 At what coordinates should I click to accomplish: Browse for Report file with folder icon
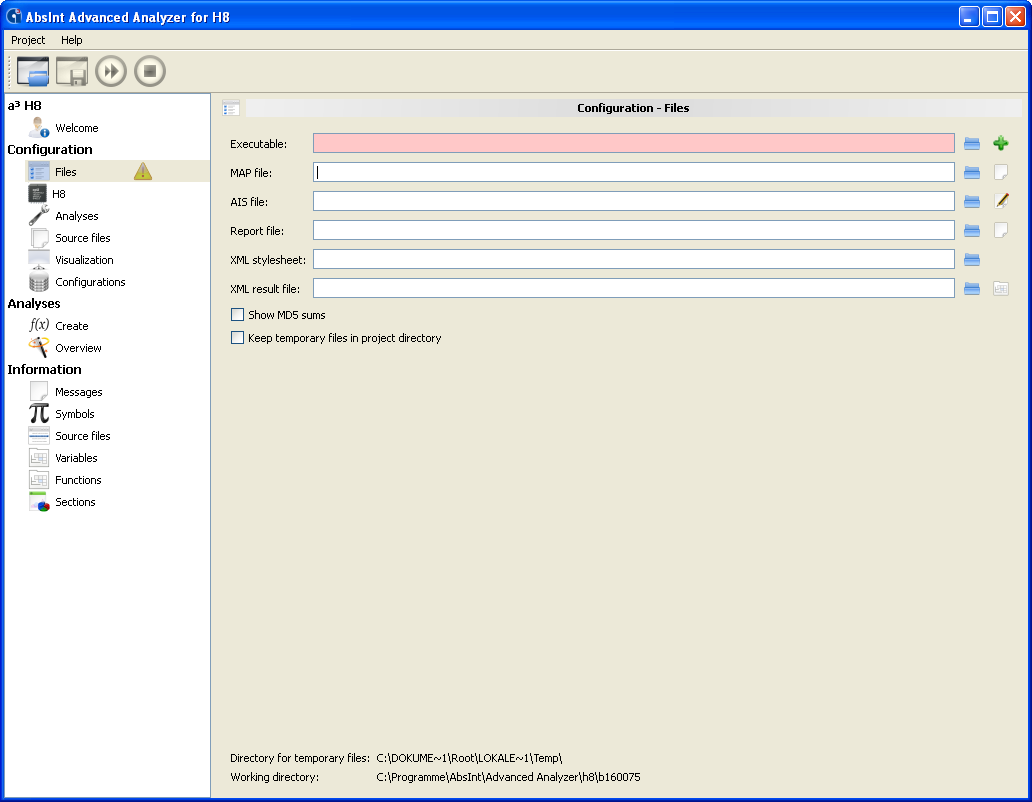pos(972,230)
